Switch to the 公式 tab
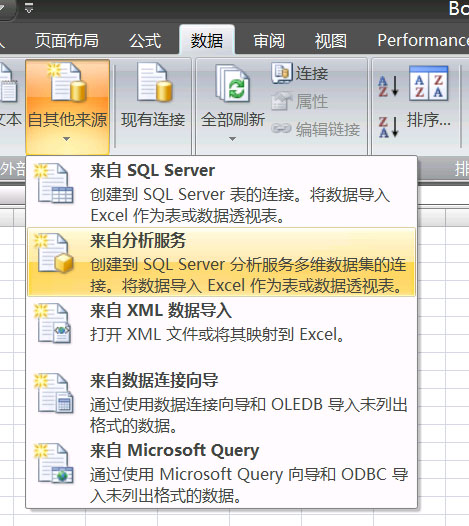 point(145,41)
